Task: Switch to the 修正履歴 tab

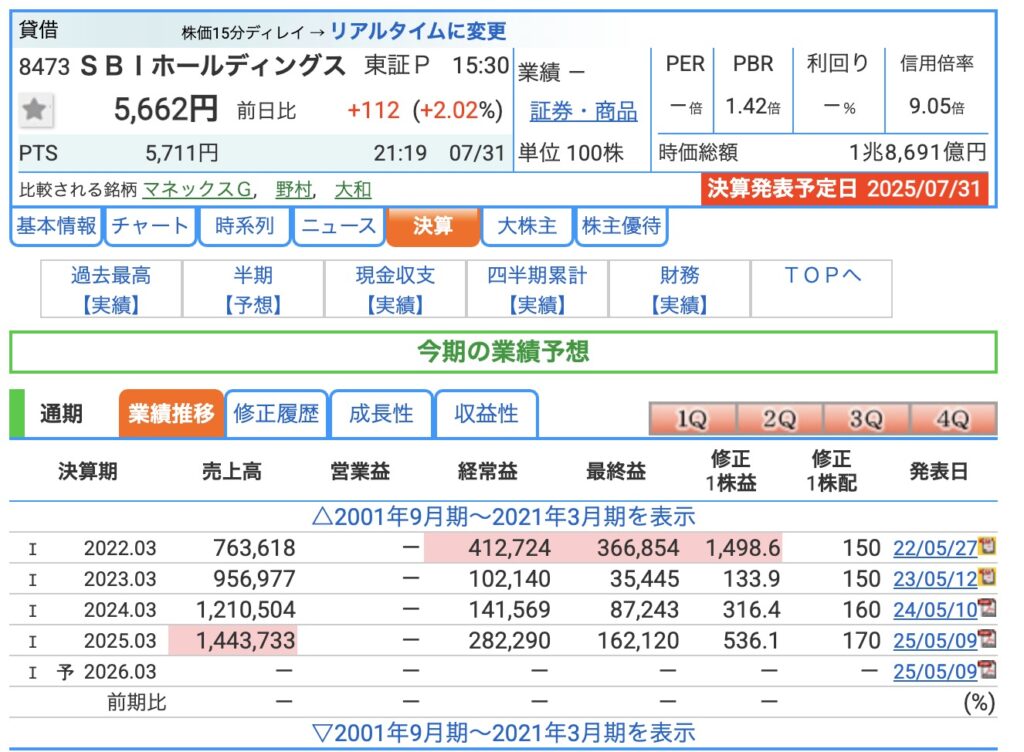Action: click(276, 413)
